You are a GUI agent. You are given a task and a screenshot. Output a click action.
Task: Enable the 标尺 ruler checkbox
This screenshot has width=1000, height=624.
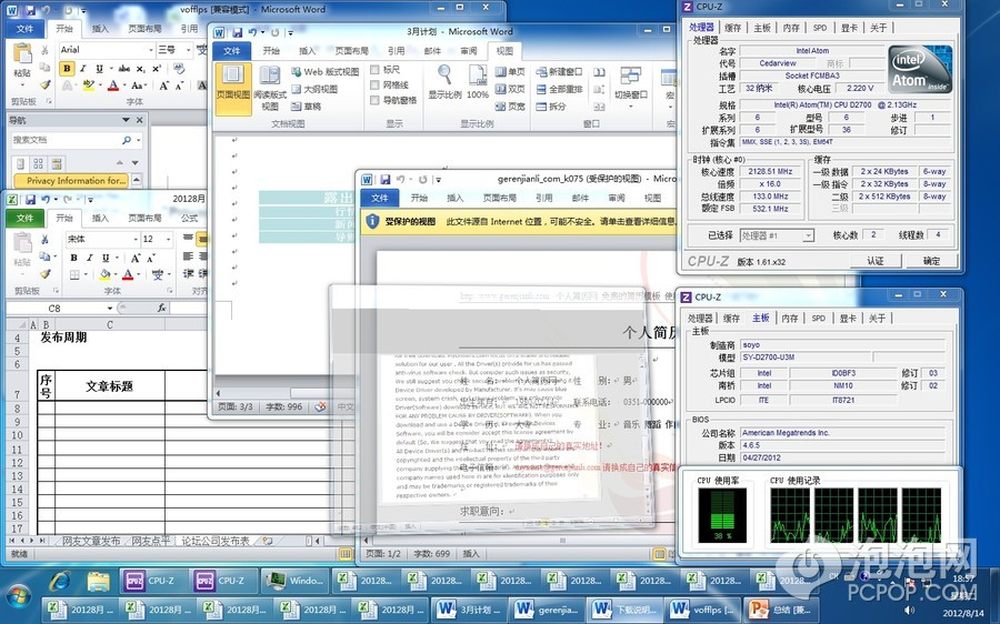[x=375, y=69]
